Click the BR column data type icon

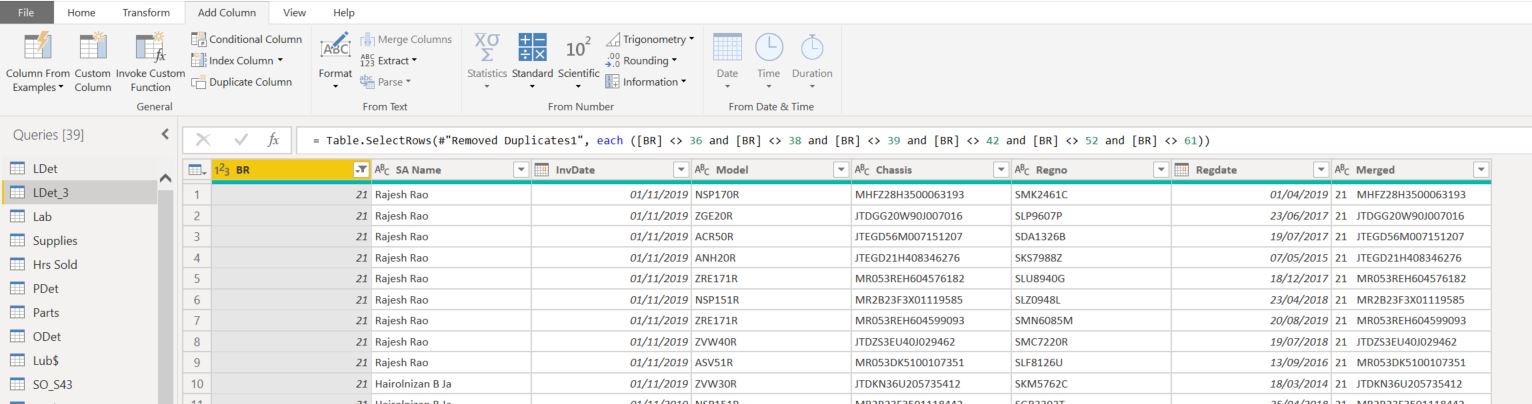pos(223,170)
